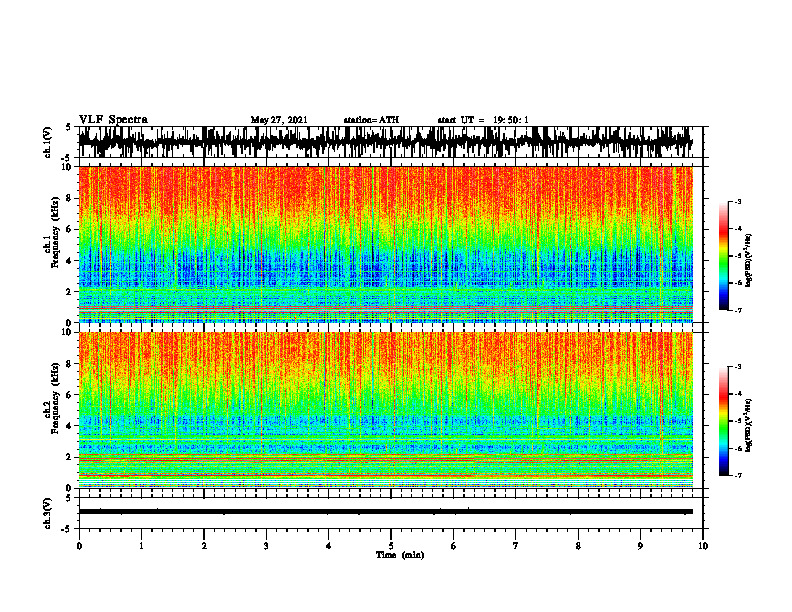Click the 'Time (min)' axis title
Screen dimensions: 792x612
click(x=400, y=555)
